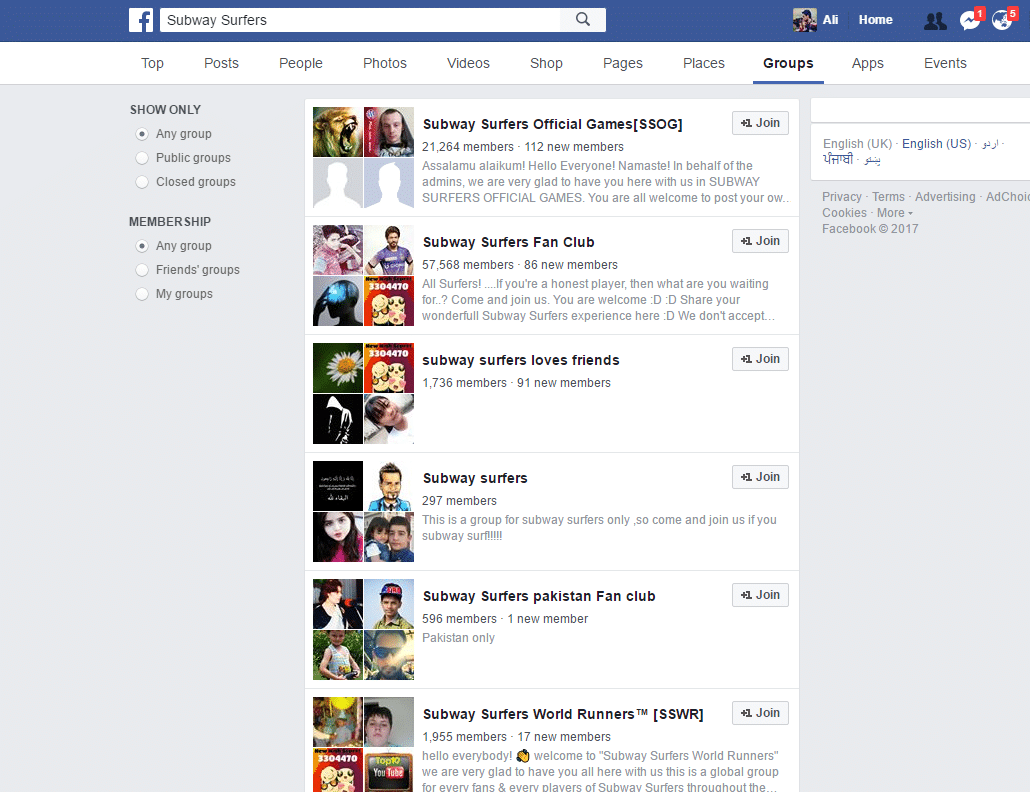The width and height of the screenshot is (1030, 792).
Task: Select Public groups filter
Action: (142, 158)
